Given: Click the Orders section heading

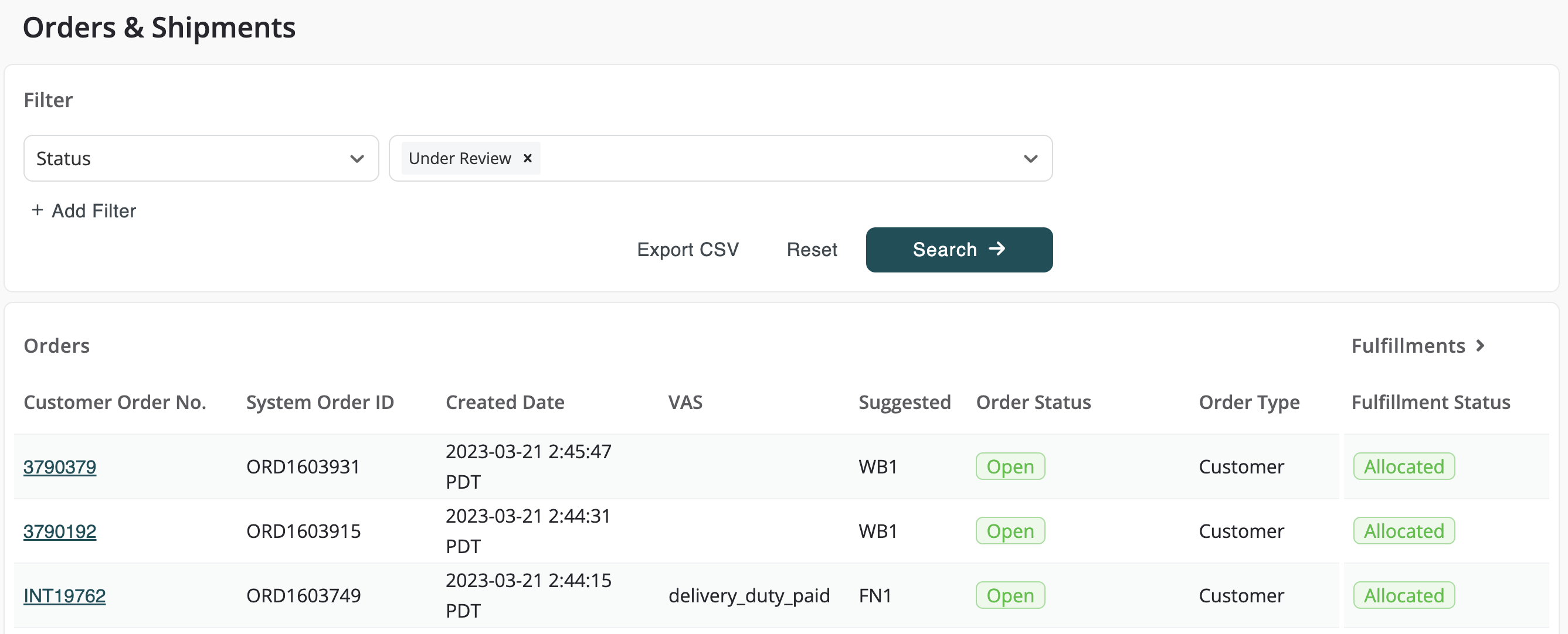Looking at the screenshot, I should pos(57,346).
